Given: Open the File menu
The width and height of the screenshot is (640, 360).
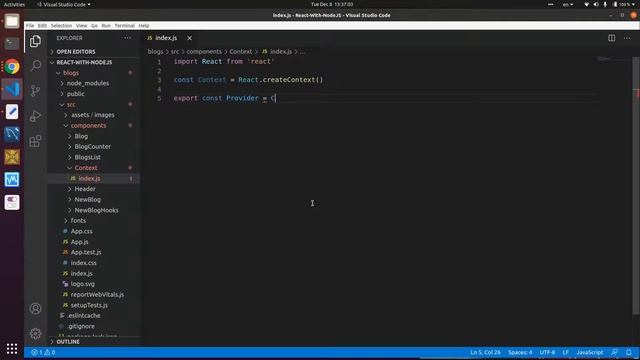Looking at the screenshot, I should tap(30, 25).
